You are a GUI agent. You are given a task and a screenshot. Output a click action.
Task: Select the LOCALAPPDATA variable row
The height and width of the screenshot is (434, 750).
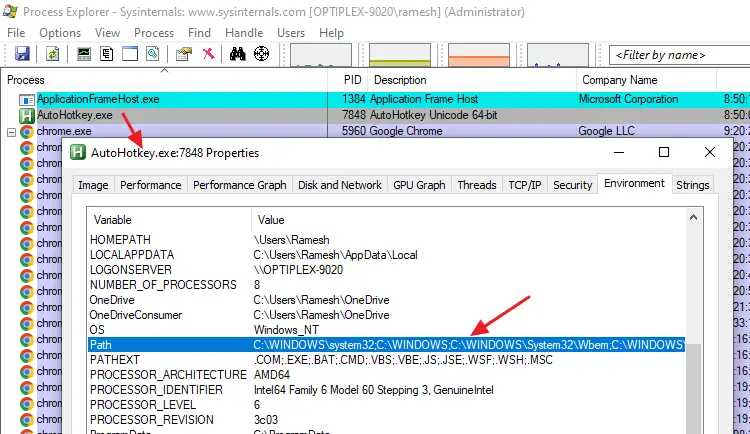(386, 255)
